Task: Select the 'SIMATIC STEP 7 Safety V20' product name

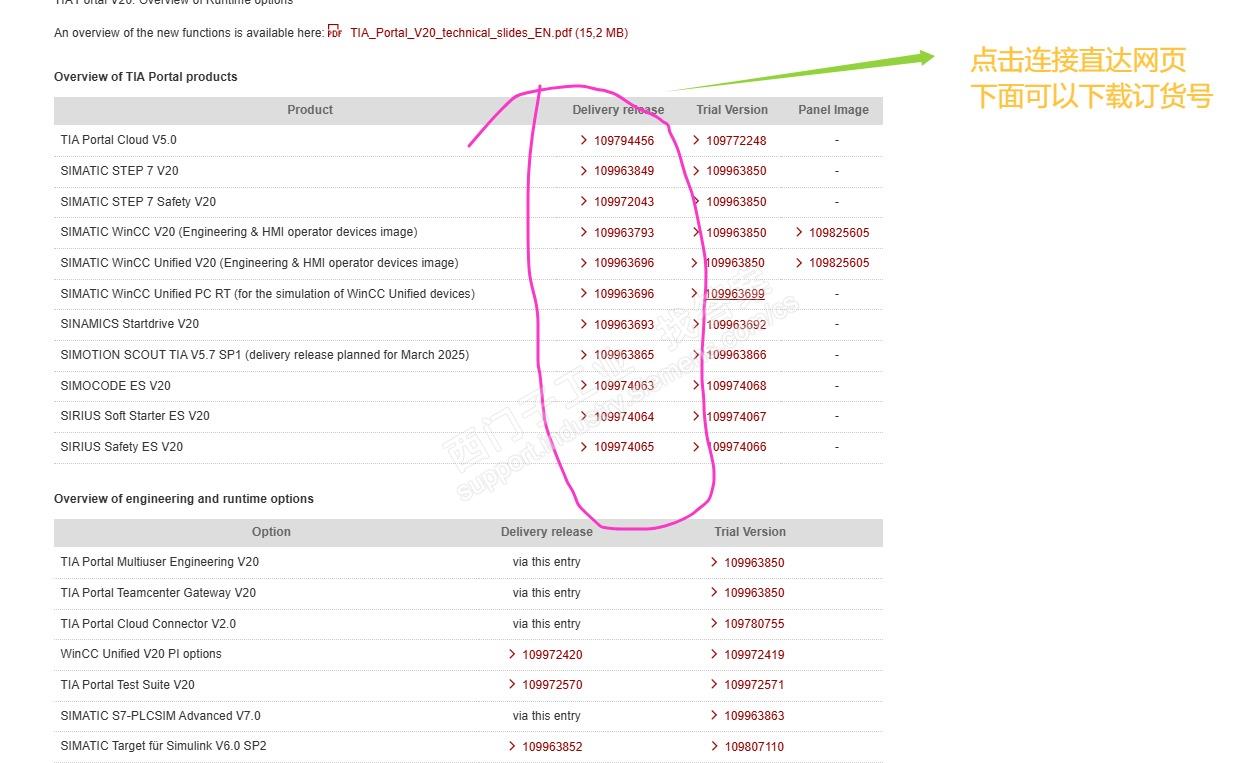Action: click(x=138, y=202)
